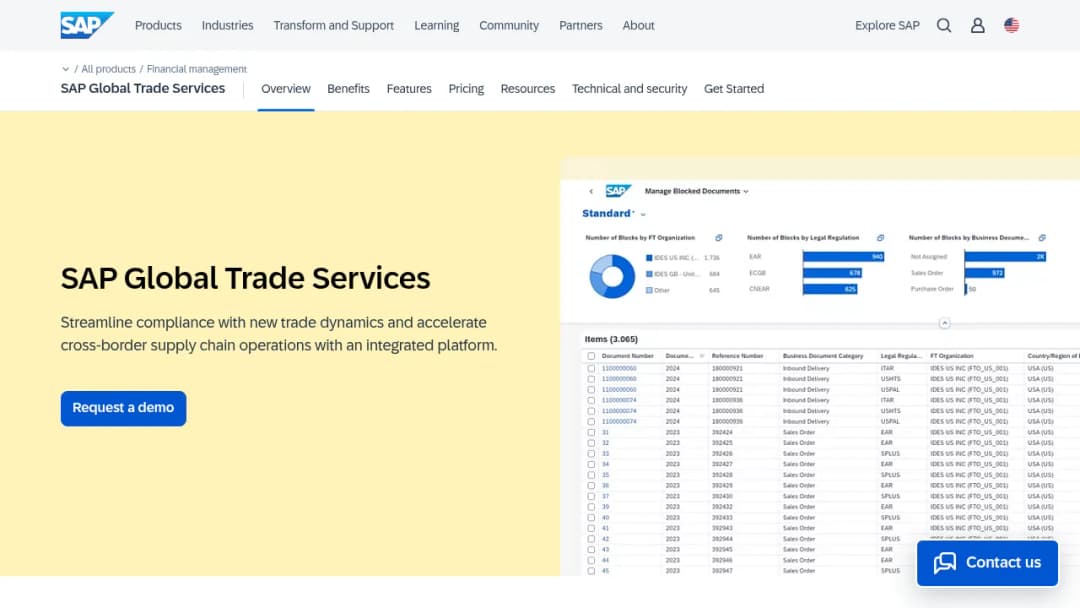Go to the Get Started tab
This screenshot has width=1080, height=608.
click(x=734, y=89)
